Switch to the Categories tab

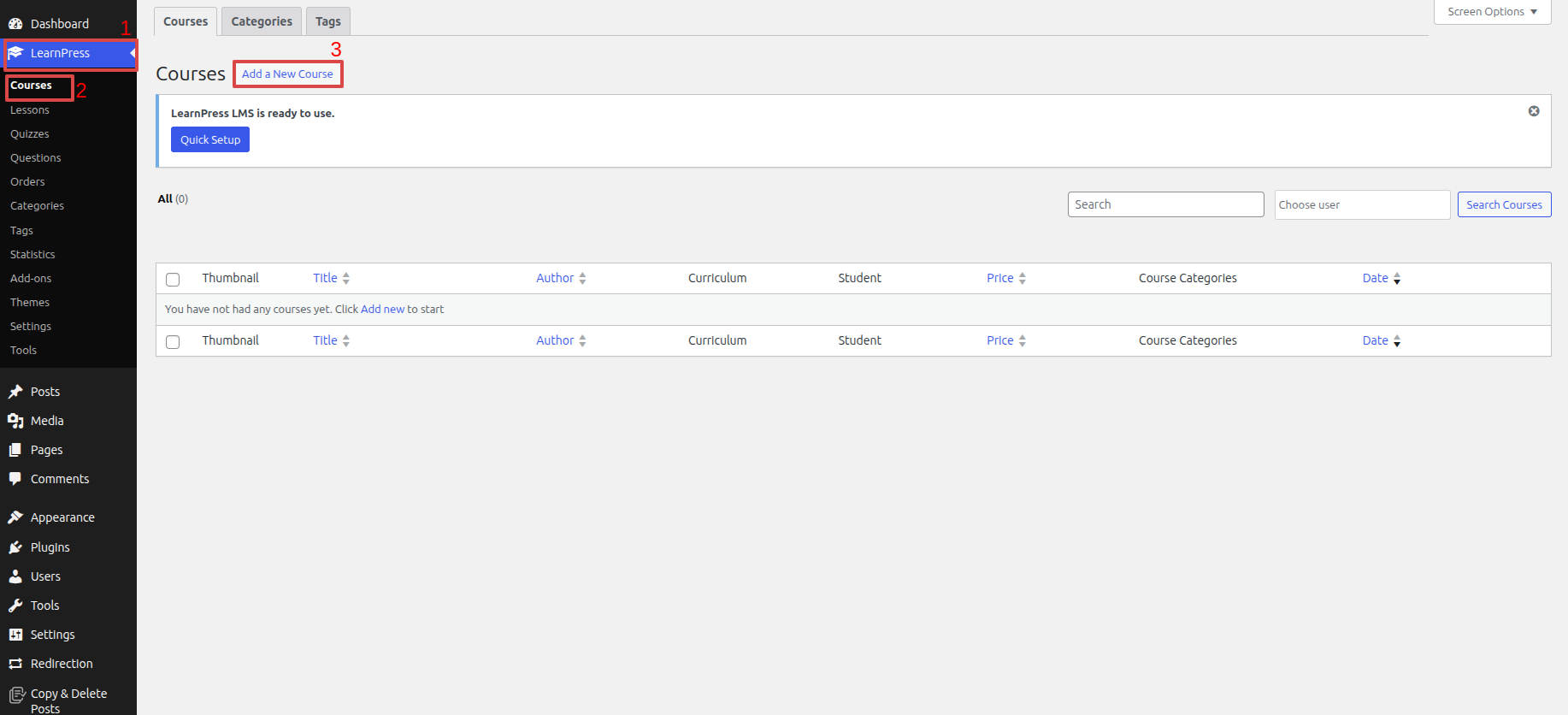tap(262, 21)
